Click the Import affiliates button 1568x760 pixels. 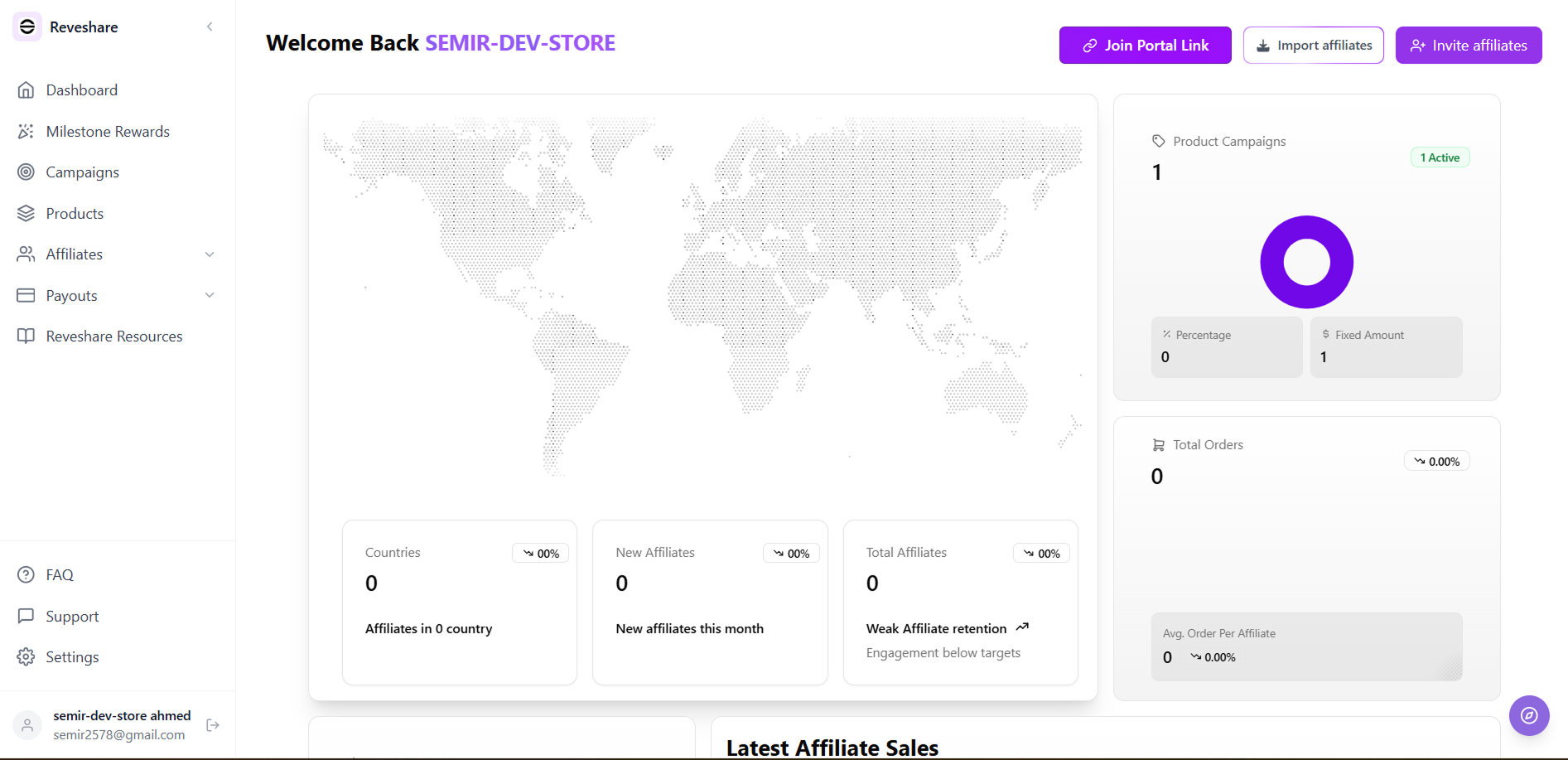tap(1314, 45)
